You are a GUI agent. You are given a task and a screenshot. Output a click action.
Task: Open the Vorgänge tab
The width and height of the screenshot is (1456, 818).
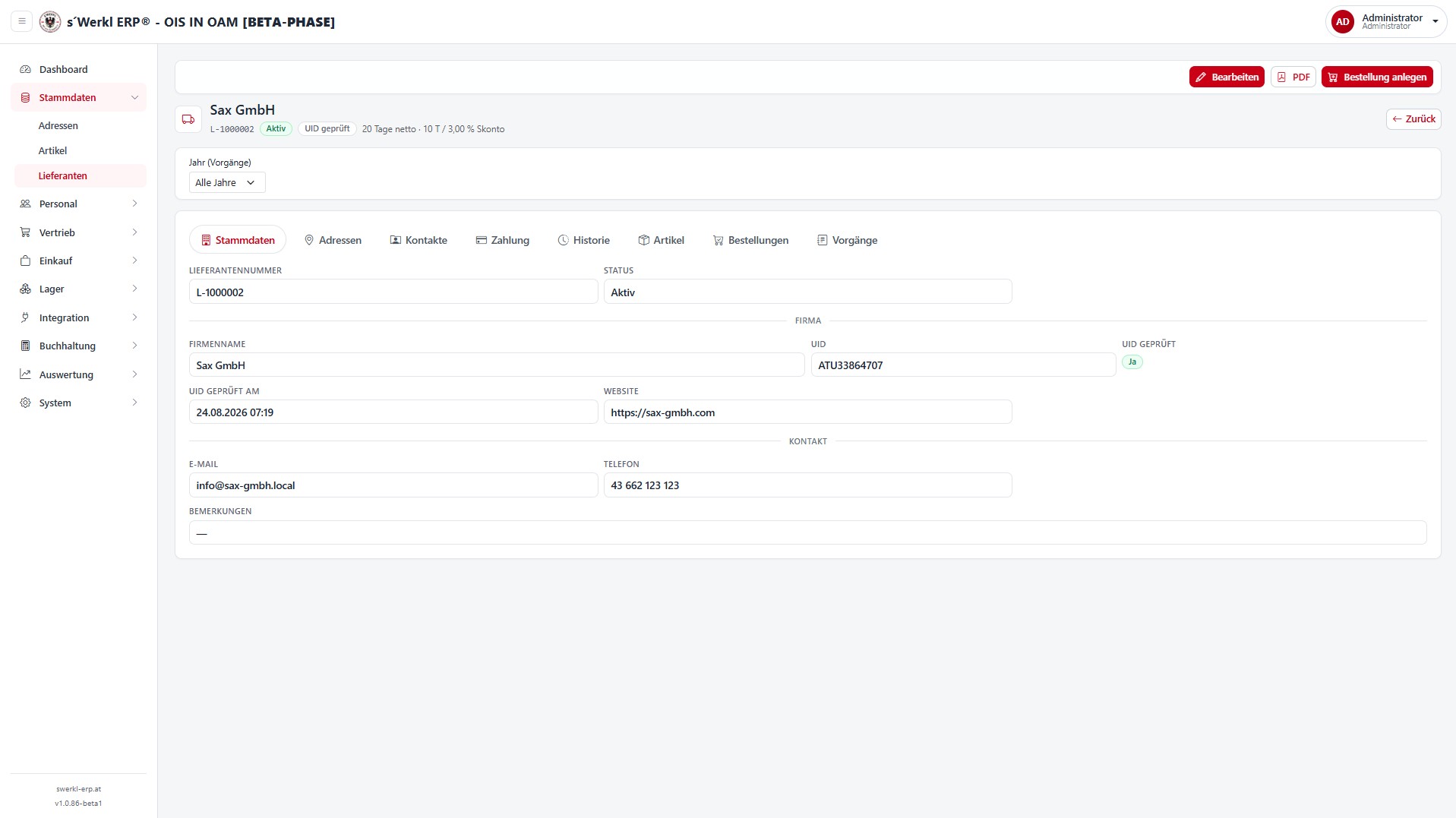847,240
